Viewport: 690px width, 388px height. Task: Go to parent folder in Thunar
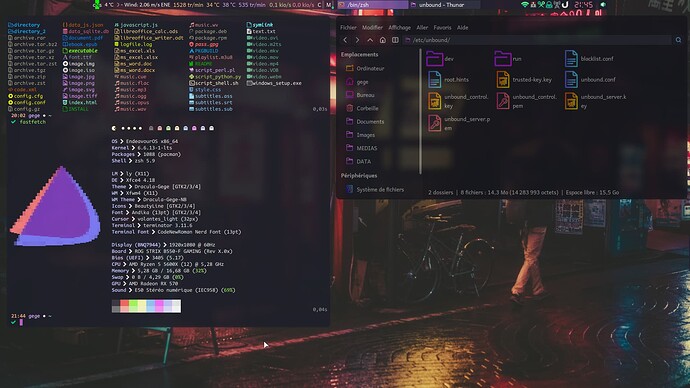coord(370,40)
